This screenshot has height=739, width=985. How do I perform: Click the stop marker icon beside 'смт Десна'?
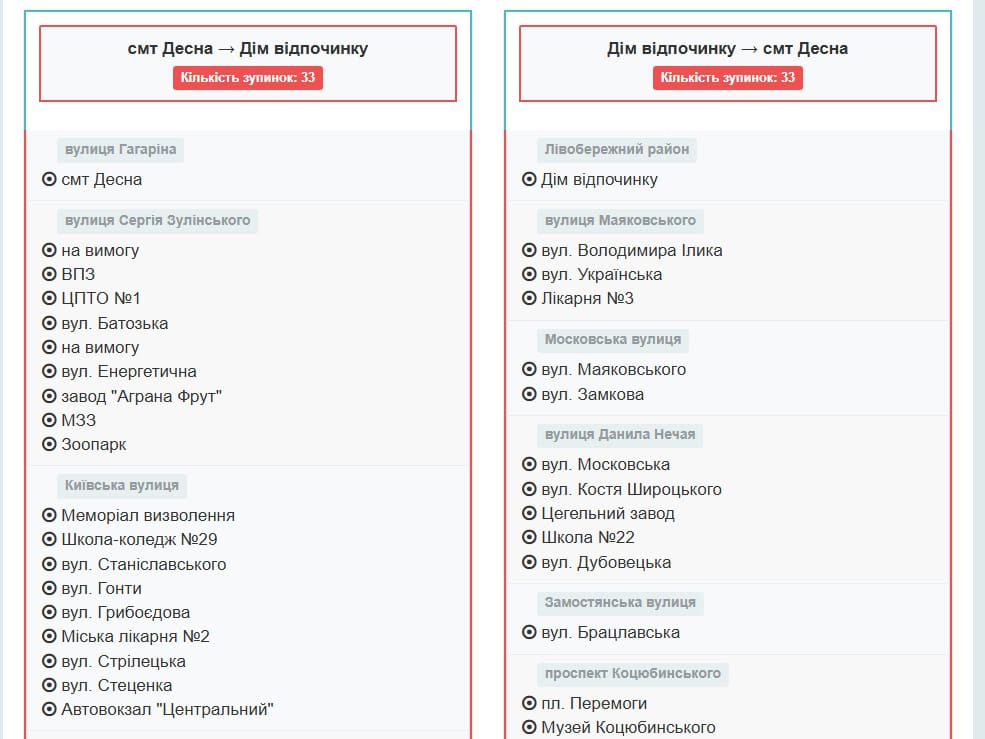coord(48,180)
